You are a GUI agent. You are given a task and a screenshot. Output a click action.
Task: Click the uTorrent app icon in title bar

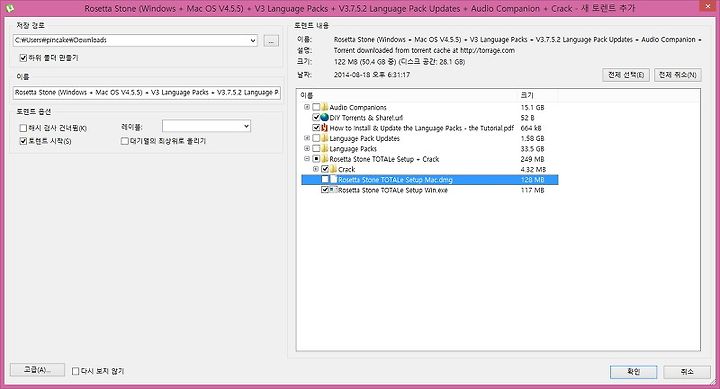[x=10, y=8]
